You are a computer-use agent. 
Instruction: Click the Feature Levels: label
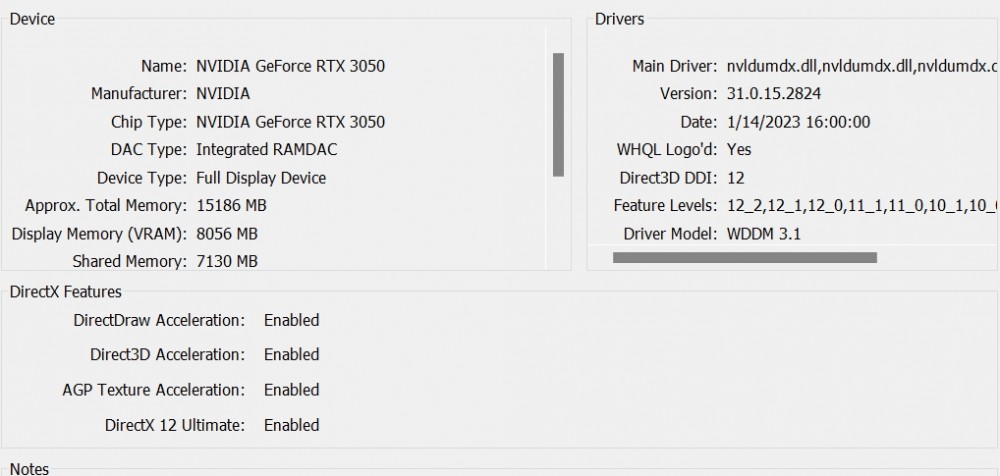point(665,206)
